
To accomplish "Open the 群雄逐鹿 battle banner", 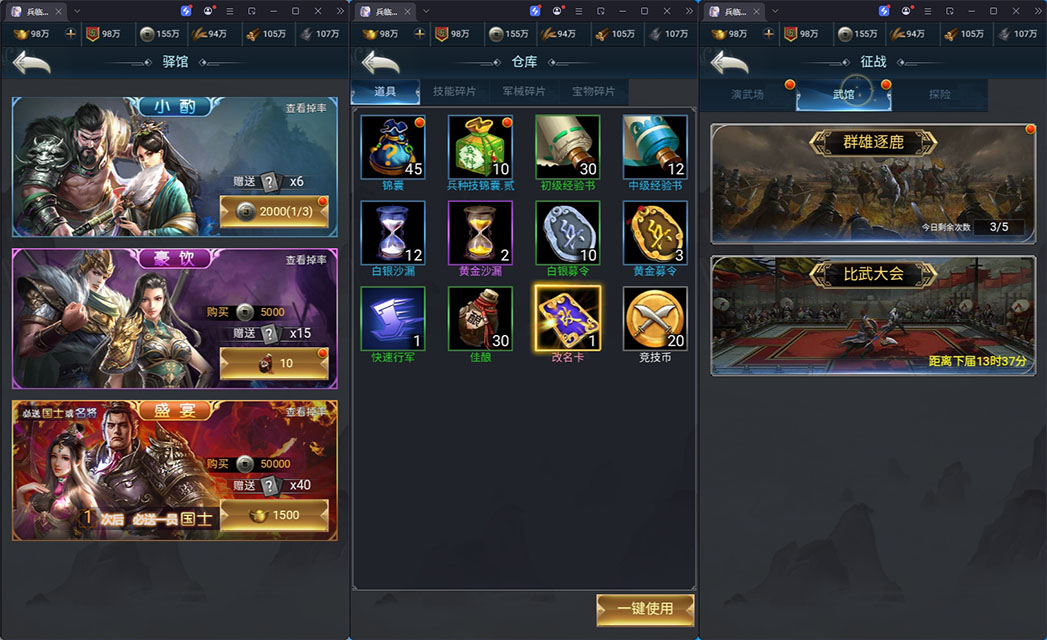I will click(x=873, y=184).
